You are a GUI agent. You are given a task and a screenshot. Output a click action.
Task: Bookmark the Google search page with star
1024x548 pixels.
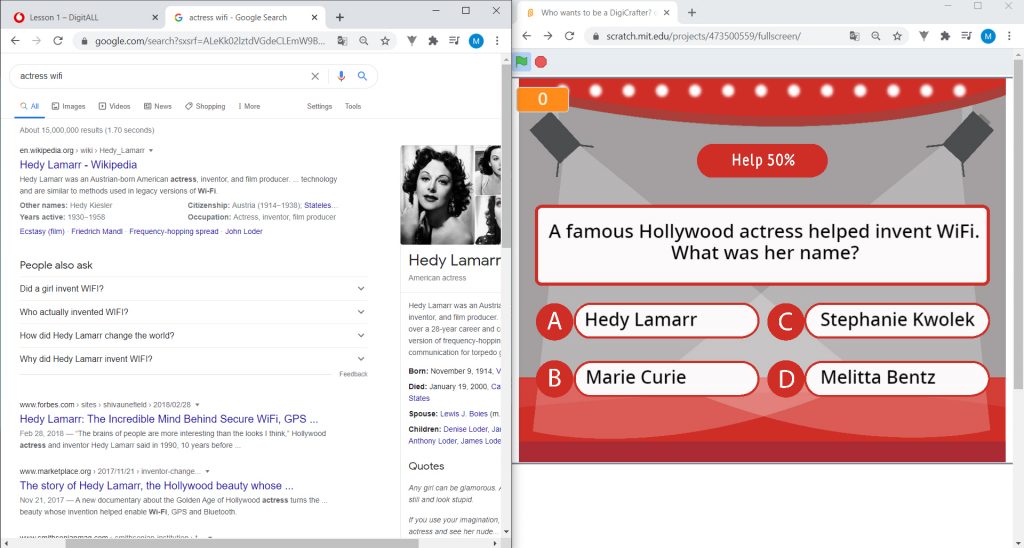point(385,40)
